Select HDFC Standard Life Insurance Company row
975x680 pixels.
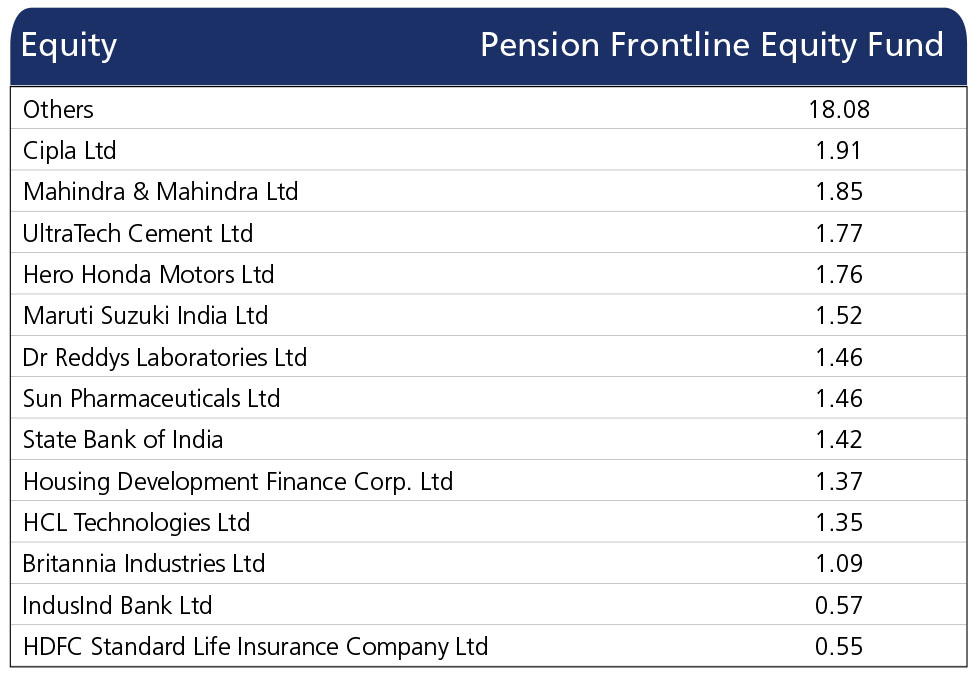click(x=489, y=646)
